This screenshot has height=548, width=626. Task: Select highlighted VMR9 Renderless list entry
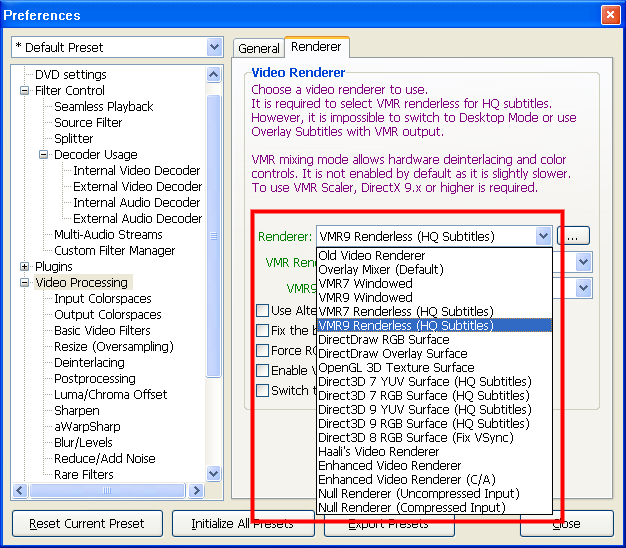pos(434,325)
